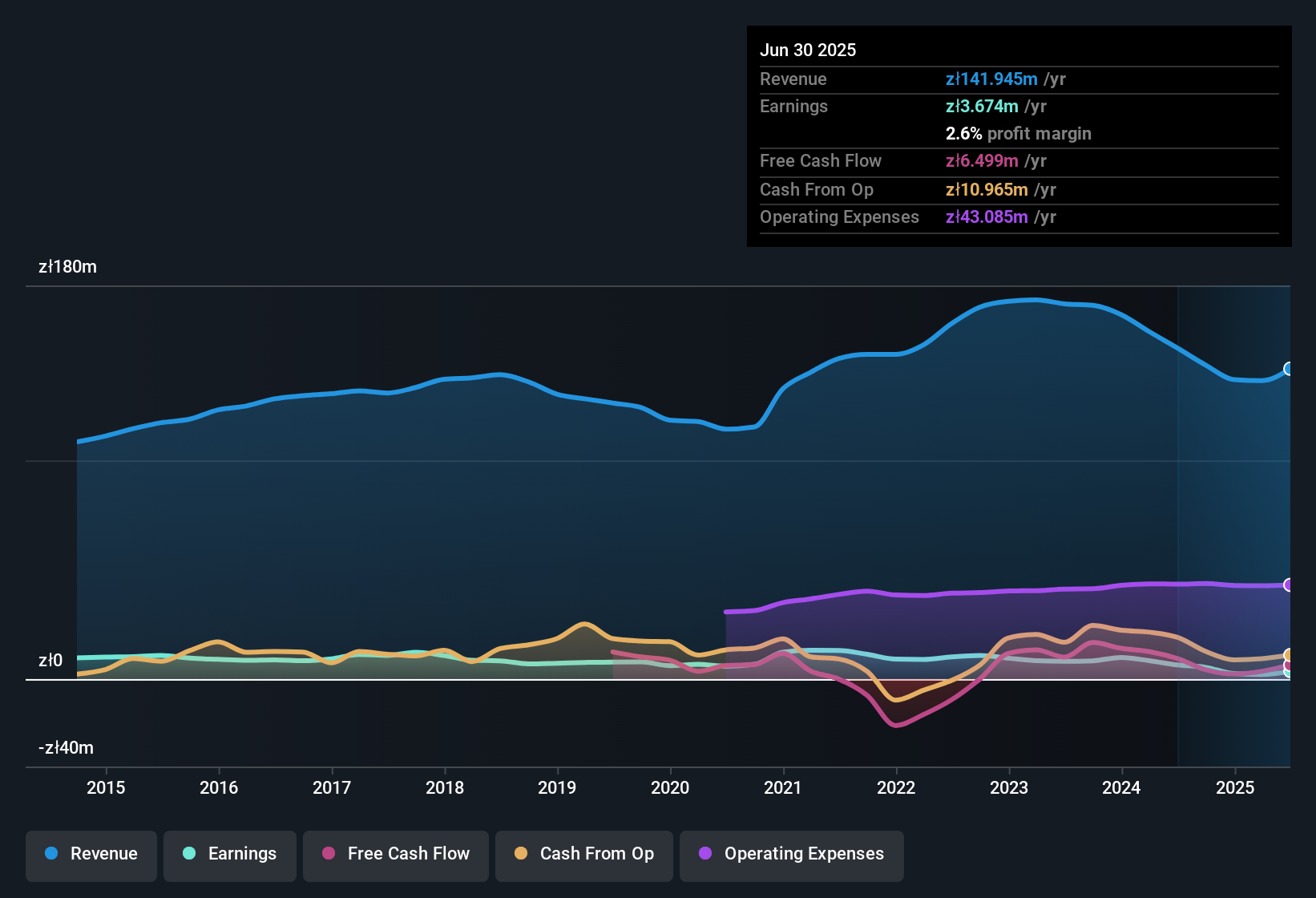Viewport: 1316px width, 898px height.
Task: Click the zł43.085m Operating Expenses value
Action: 987,217
